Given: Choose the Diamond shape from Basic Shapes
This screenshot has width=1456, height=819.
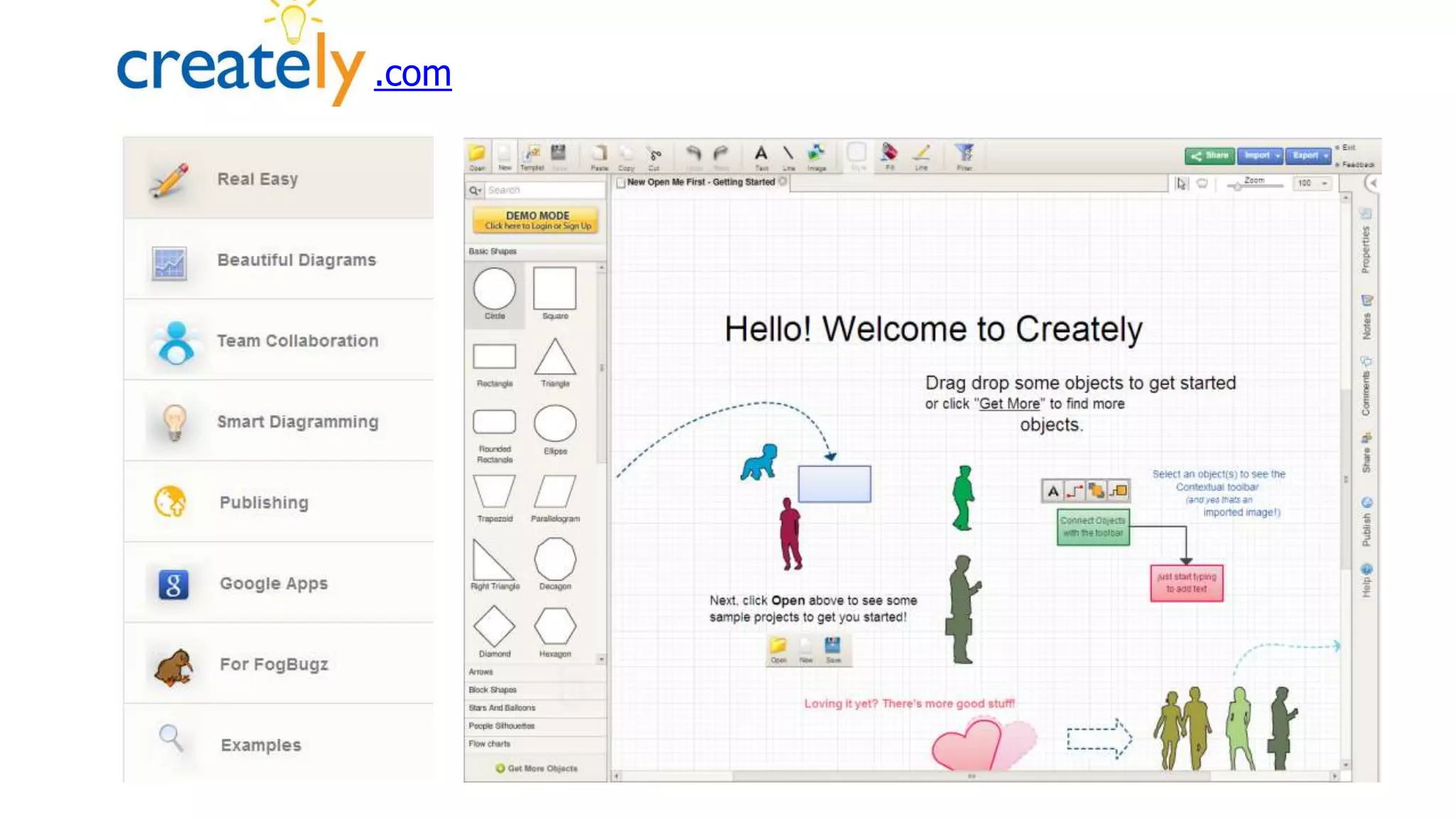Looking at the screenshot, I should click(x=494, y=626).
